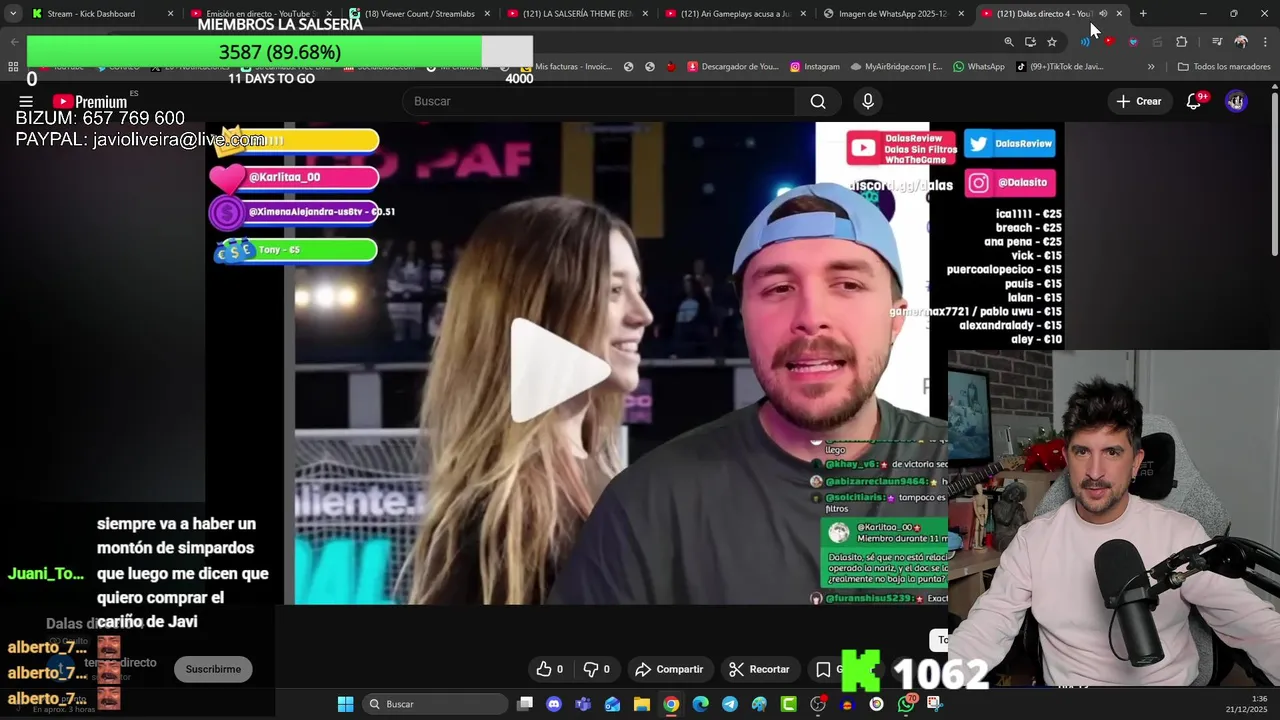Viewport: 1280px width, 720px height.
Task: Click the Recortar clip button
Action: tap(759, 669)
